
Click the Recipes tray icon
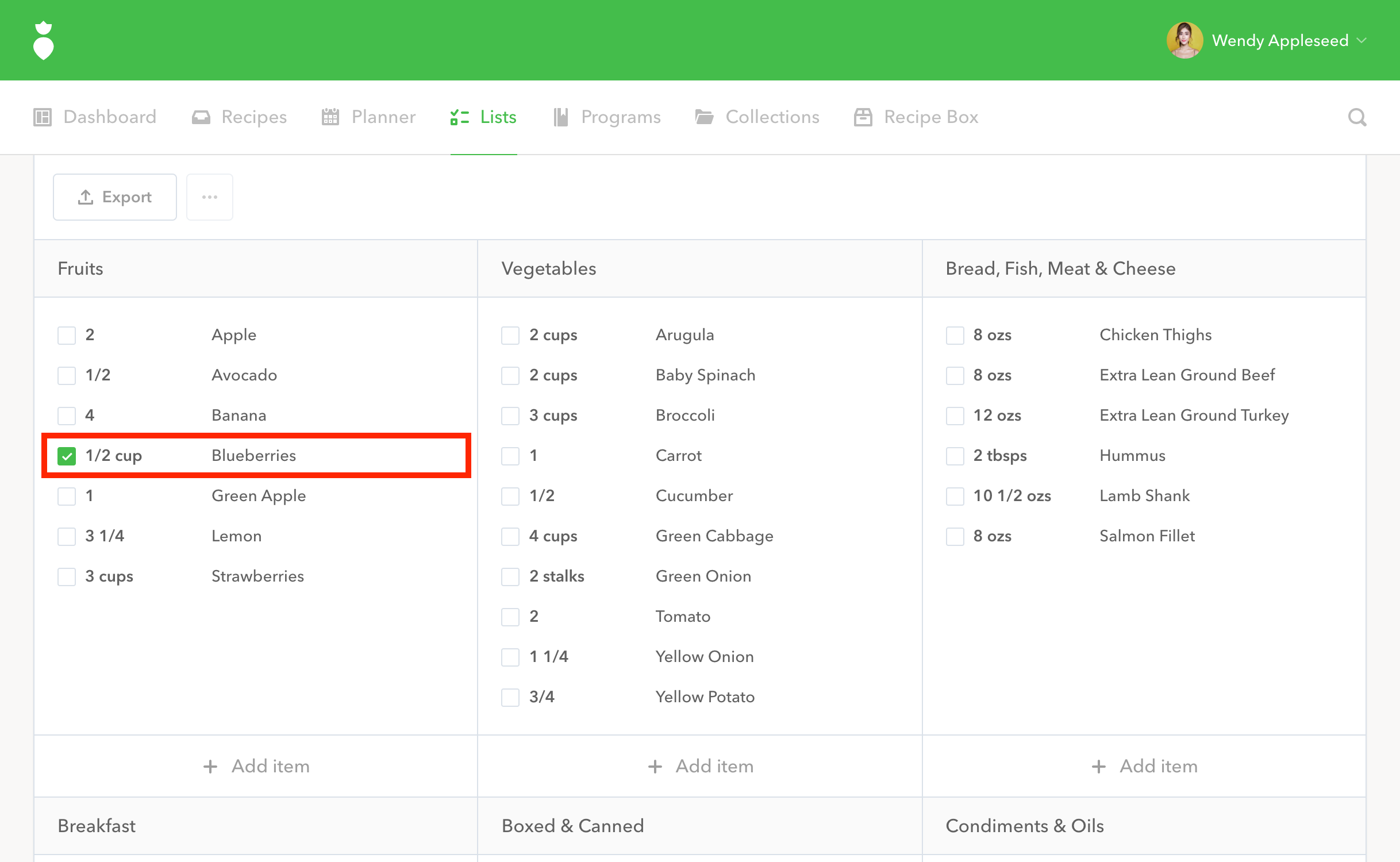click(201, 117)
